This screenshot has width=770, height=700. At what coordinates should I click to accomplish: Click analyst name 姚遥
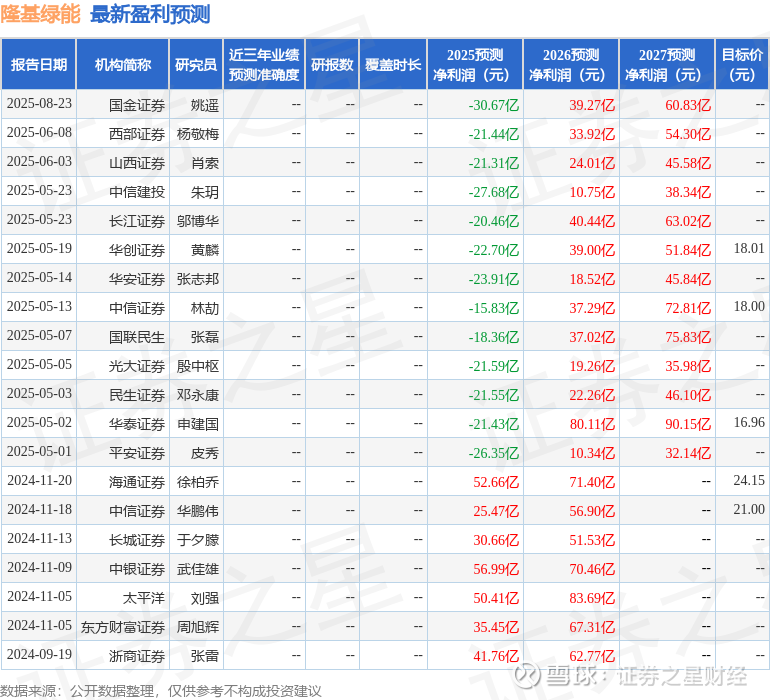[x=205, y=105]
